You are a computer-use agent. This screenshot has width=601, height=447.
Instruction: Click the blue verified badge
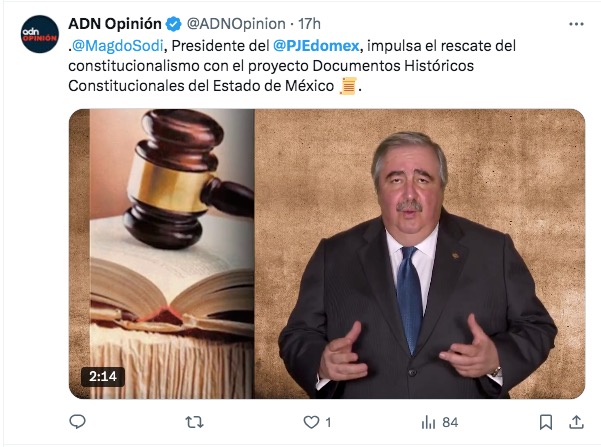173,24
